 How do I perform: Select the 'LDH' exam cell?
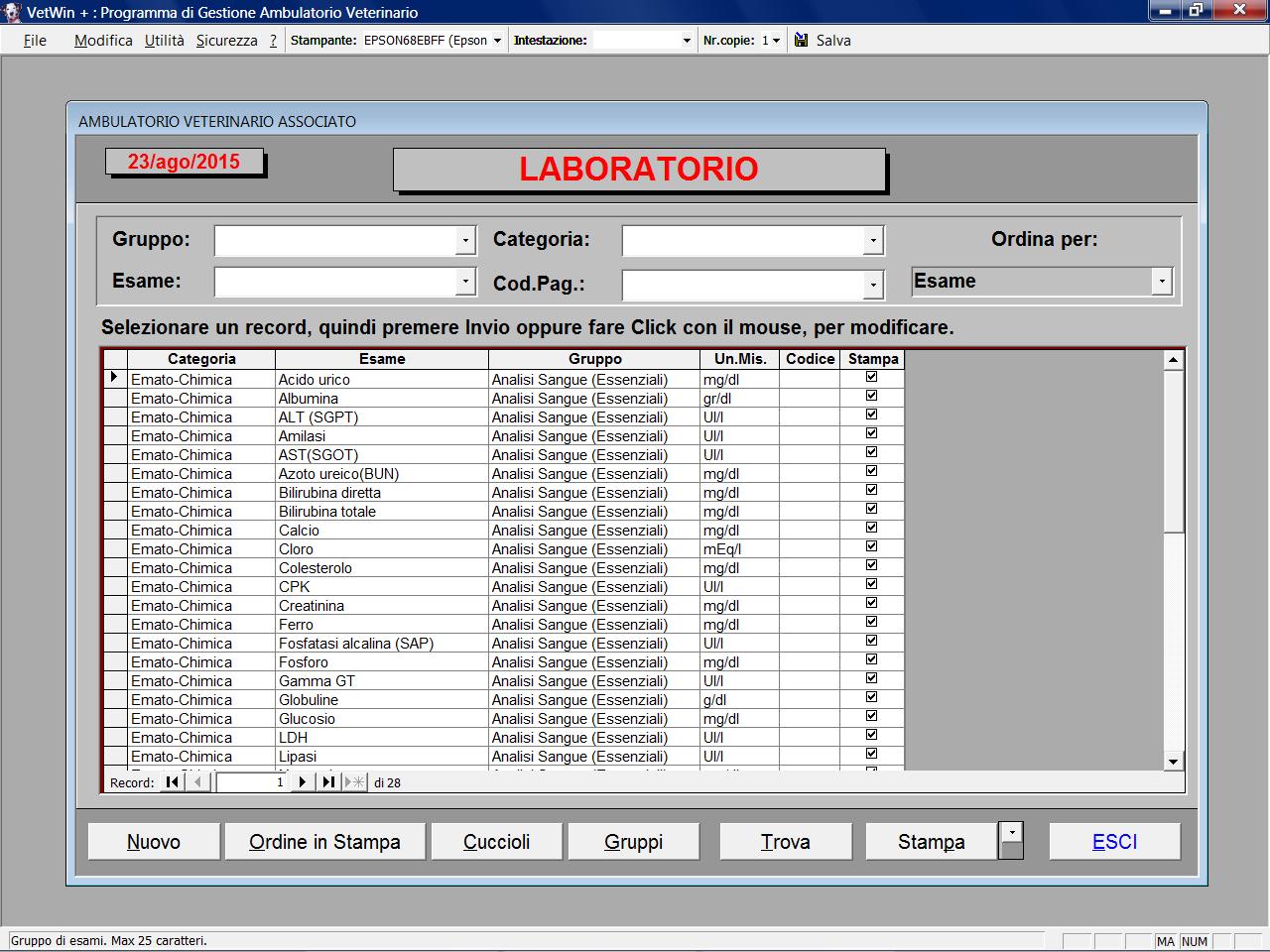[382, 738]
